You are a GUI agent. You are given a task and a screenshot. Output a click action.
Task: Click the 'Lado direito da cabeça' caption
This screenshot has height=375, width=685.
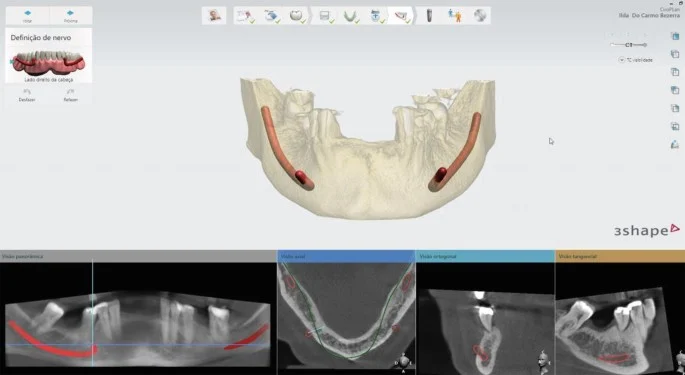pyautogui.click(x=48, y=80)
